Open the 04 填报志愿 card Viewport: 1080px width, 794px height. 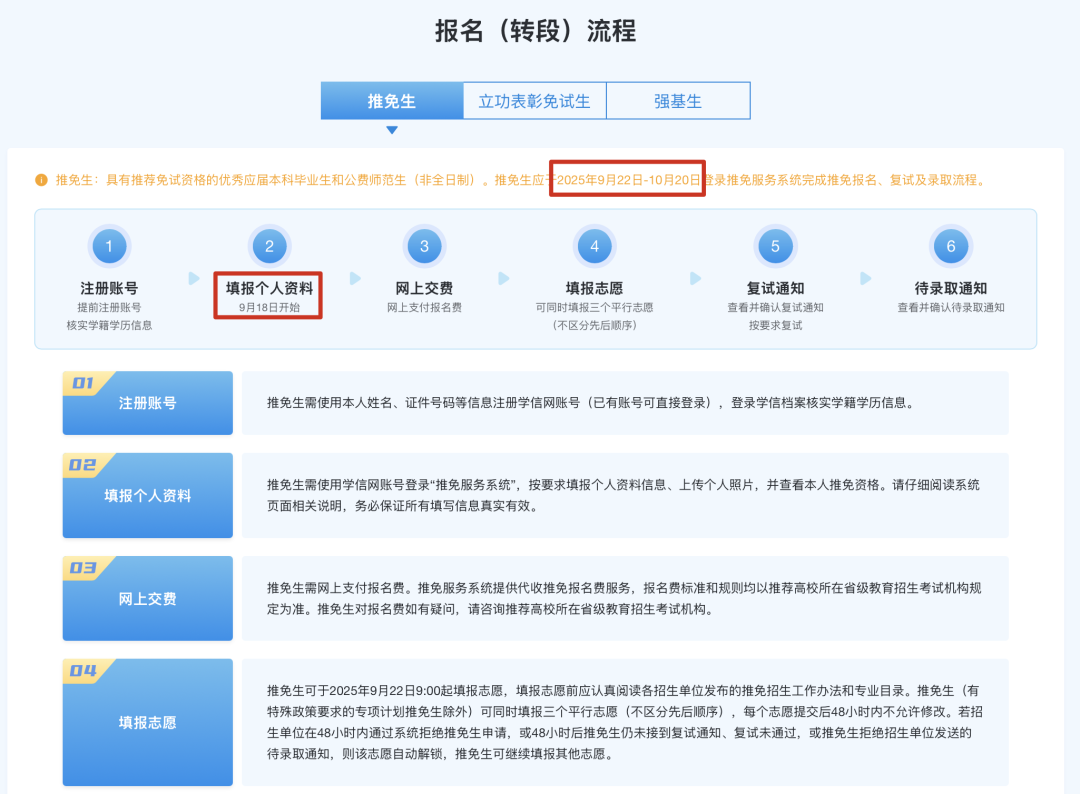147,721
